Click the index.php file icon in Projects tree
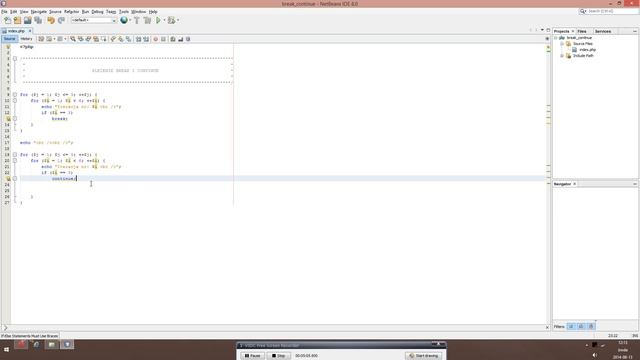 tap(575, 50)
